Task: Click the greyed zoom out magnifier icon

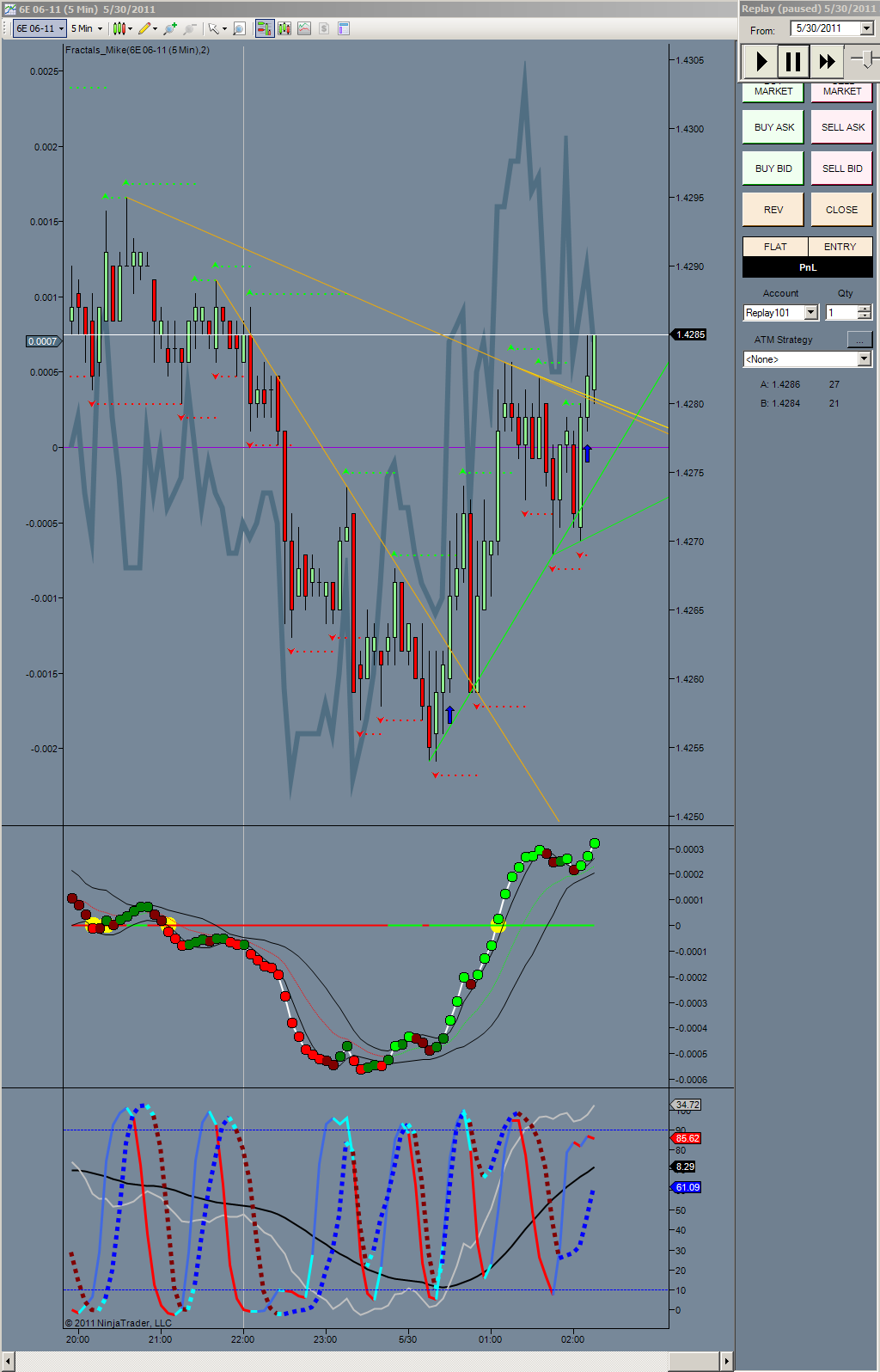Action: (189, 28)
